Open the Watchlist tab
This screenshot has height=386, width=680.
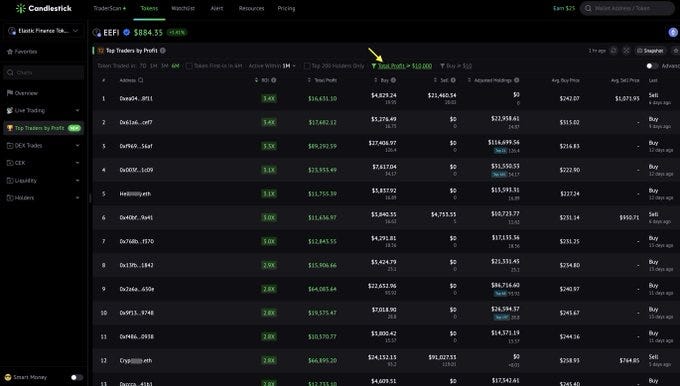coord(183,8)
